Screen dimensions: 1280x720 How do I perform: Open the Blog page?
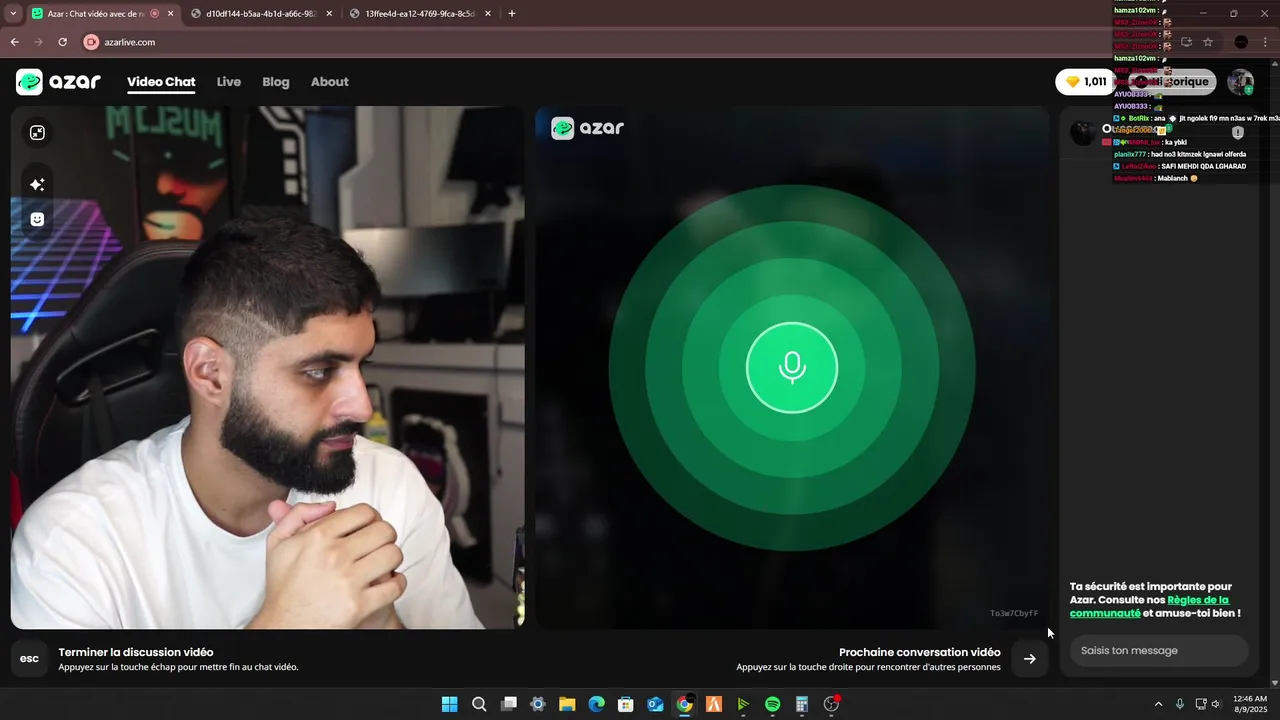[x=276, y=82]
